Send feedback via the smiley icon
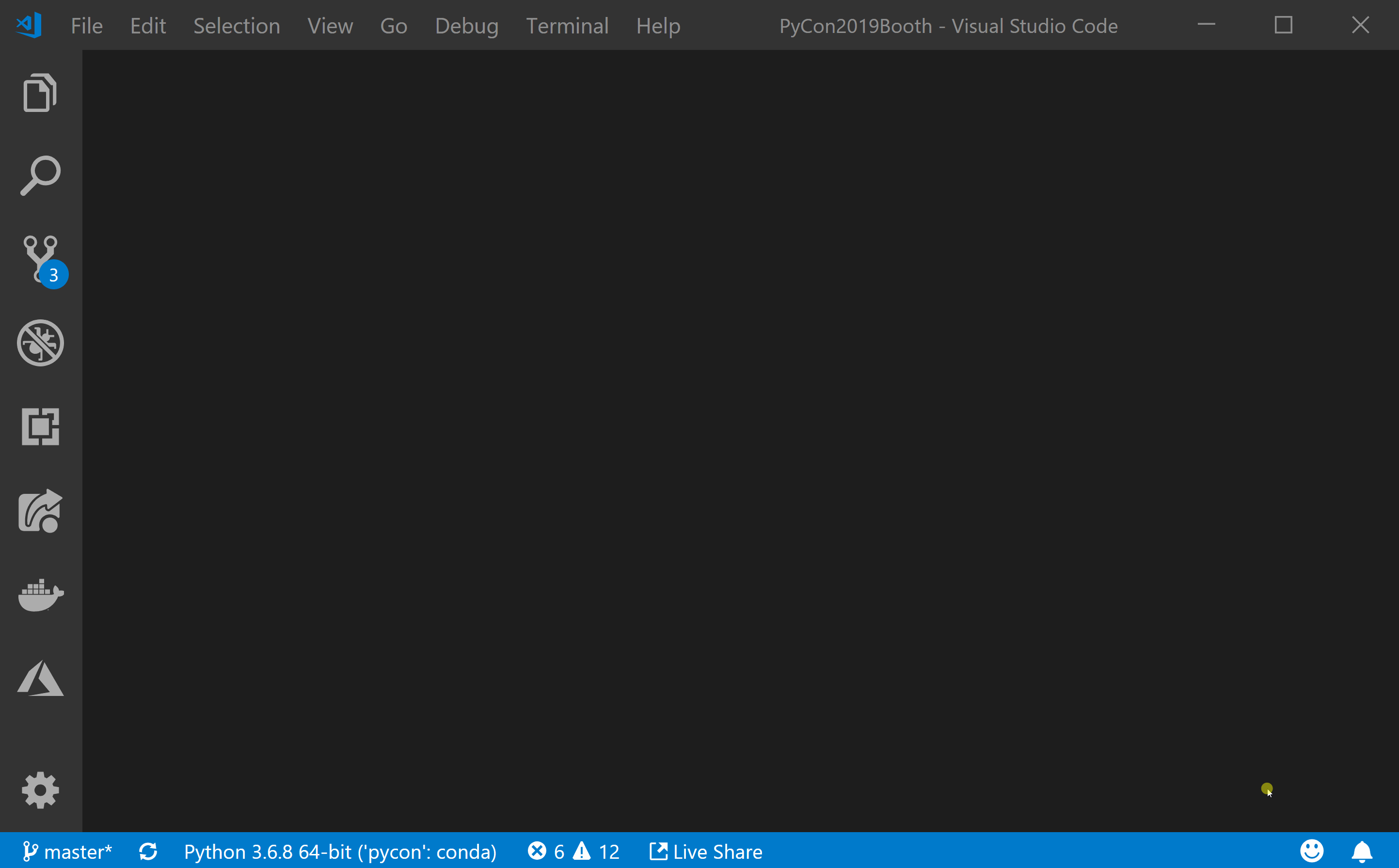The image size is (1399, 868). pyautogui.click(x=1312, y=852)
